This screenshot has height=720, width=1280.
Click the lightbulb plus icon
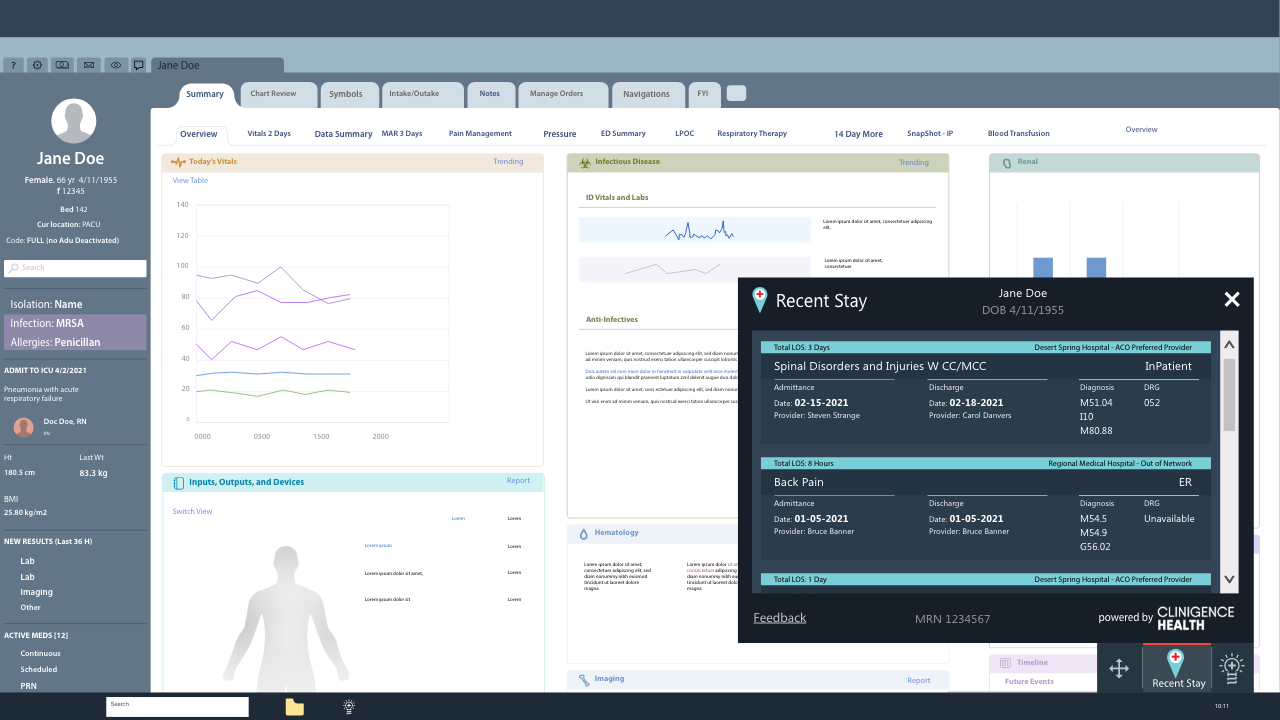point(1232,668)
